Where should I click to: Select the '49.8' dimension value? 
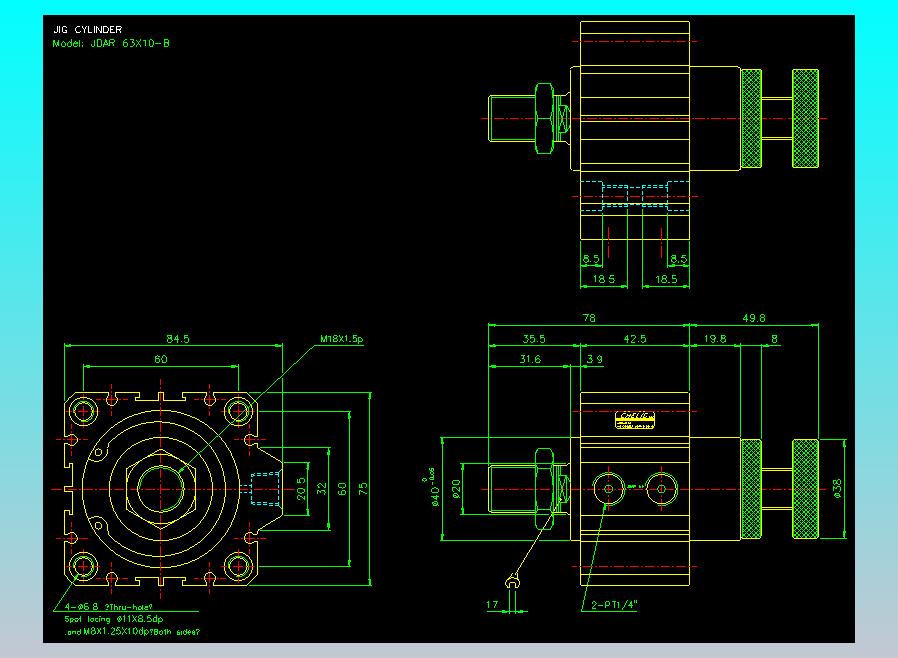[754, 318]
